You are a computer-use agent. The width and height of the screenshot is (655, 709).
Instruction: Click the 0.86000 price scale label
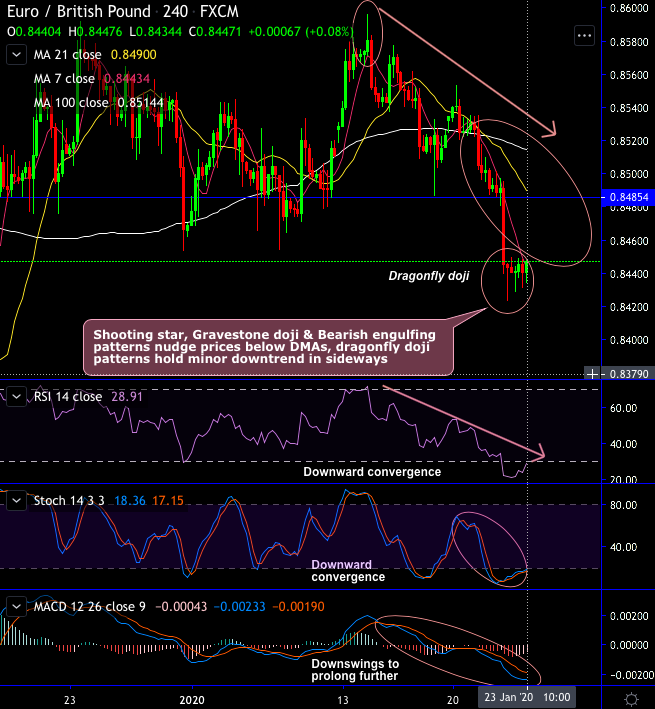(629, 8)
